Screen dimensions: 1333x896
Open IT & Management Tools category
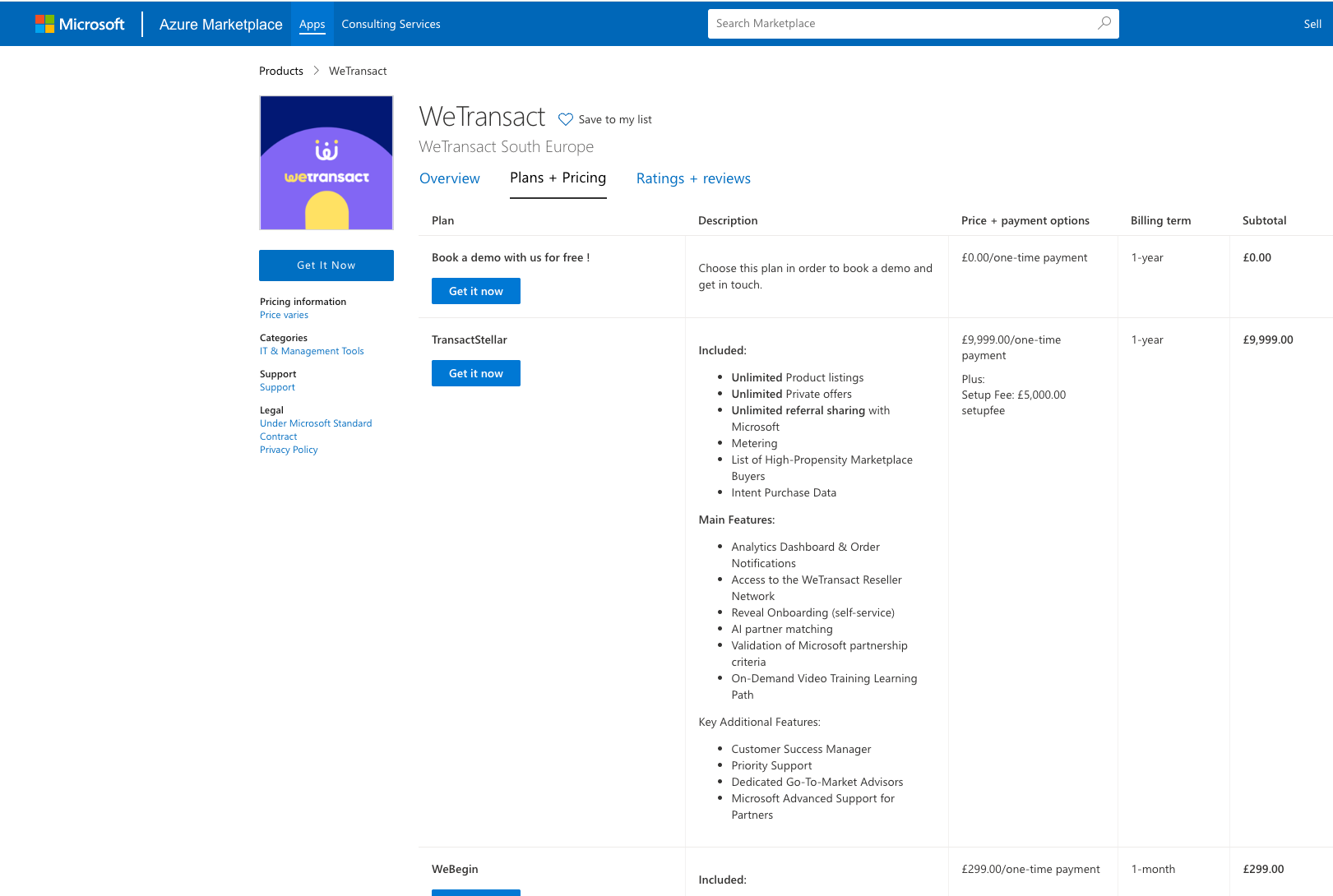pos(312,351)
